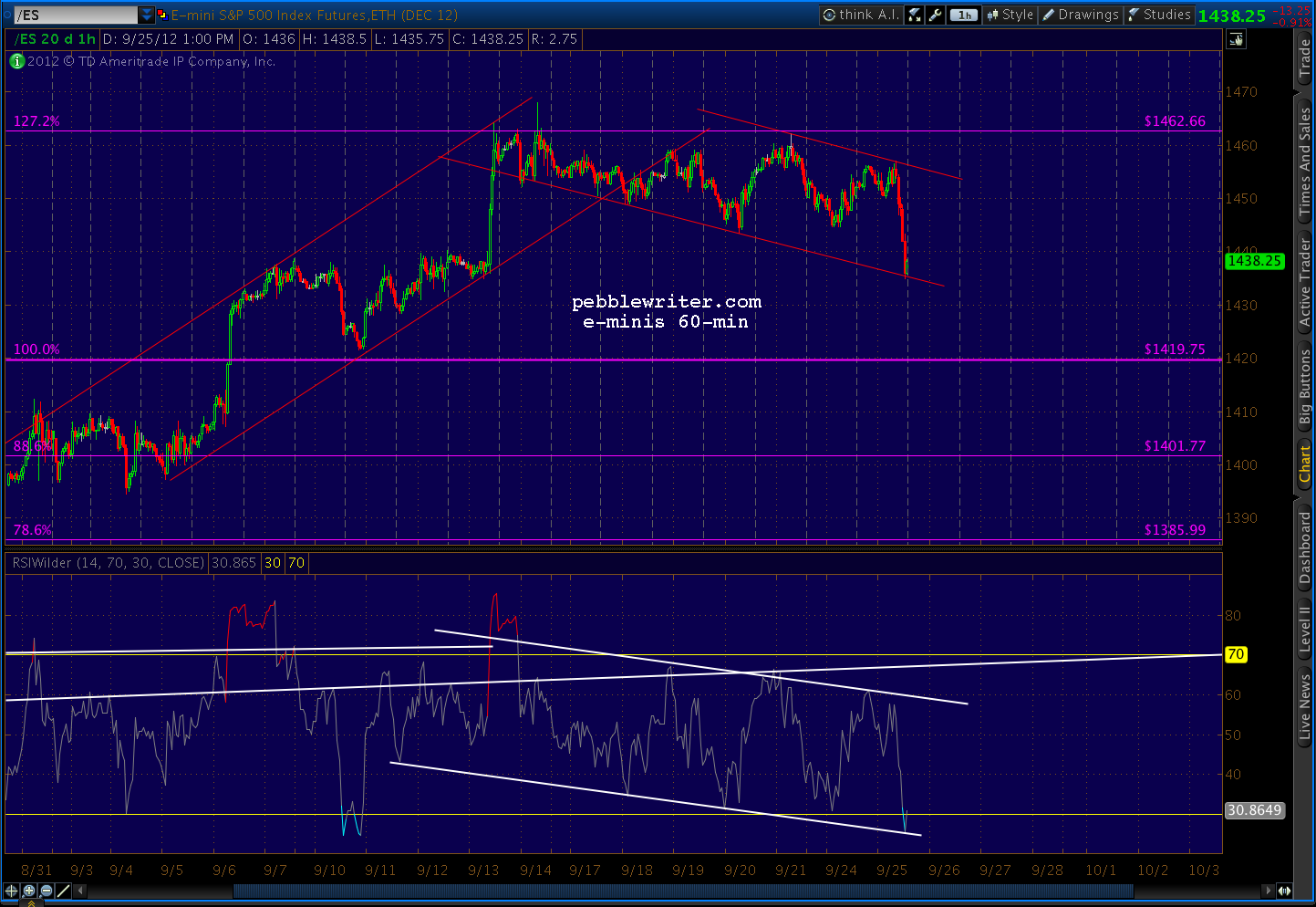This screenshot has width=1316, height=907.
Task: Click the double-chevron expander at bottom
Action: [x=30, y=903]
